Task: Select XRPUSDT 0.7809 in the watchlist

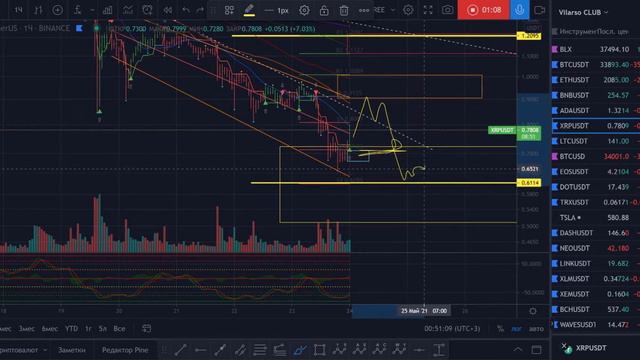Action: click(x=596, y=126)
